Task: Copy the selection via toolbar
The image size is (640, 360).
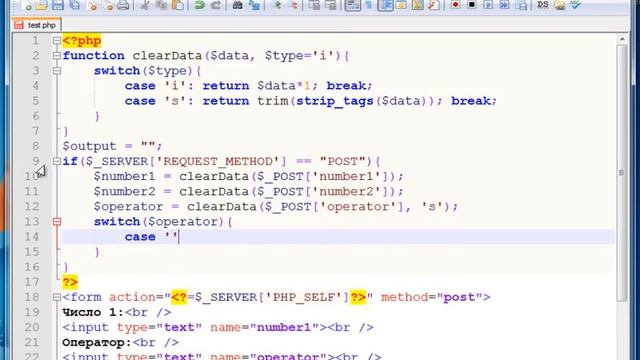Action: [161, 5]
